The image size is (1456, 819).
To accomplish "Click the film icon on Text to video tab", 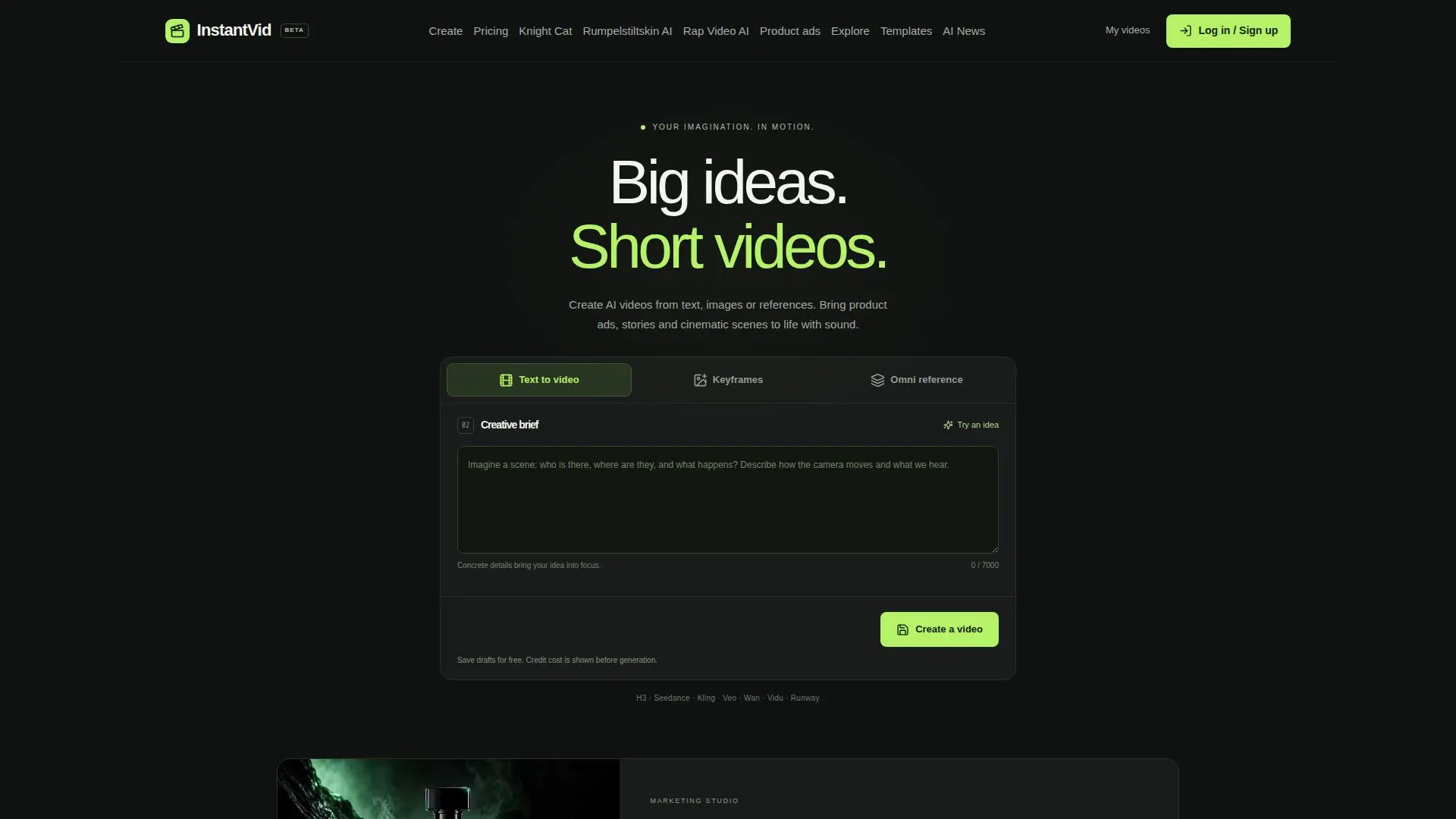I will click(506, 380).
